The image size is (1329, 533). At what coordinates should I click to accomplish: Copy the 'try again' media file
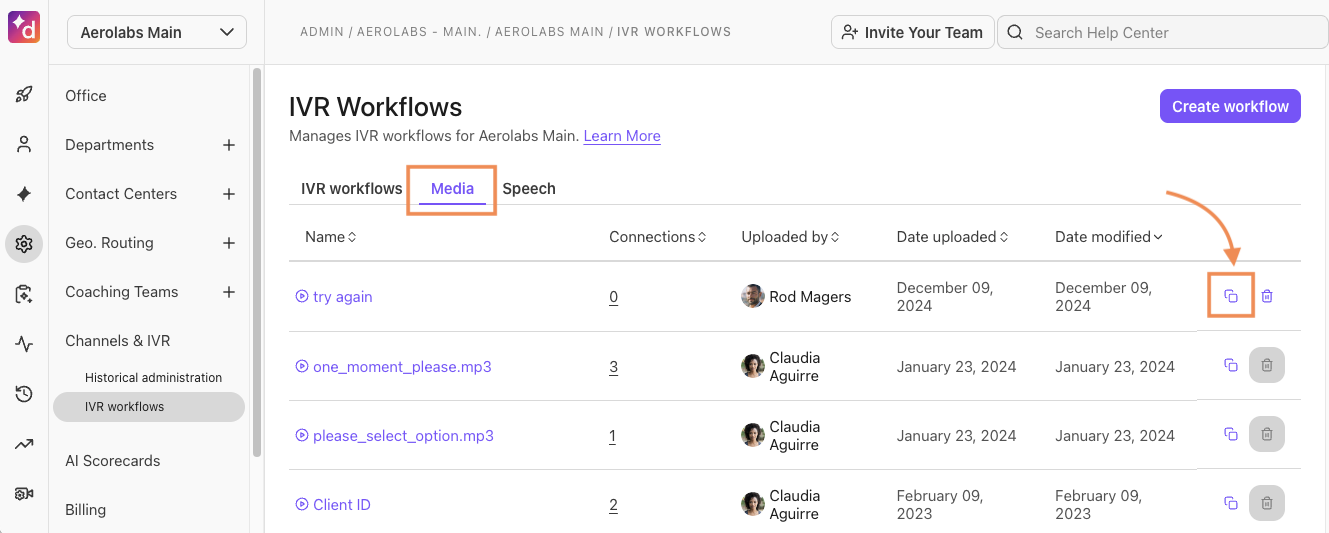(x=1231, y=296)
